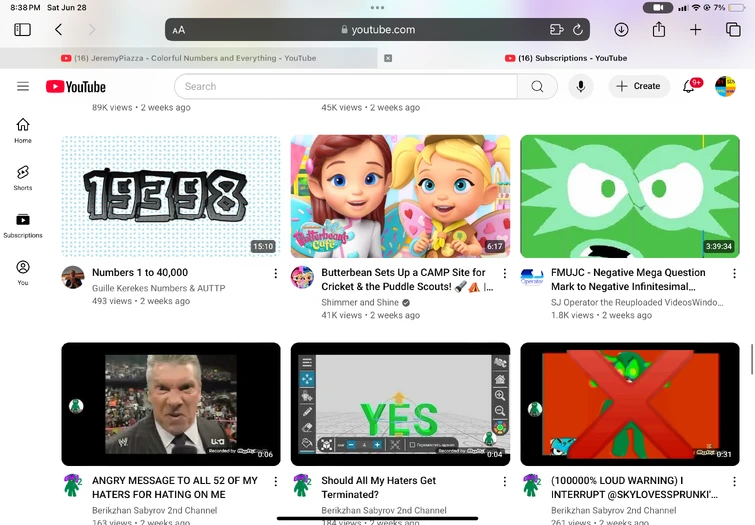The width and height of the screenshot is (755, 525).
Task: Open the red X video thumbnail
Action: pyautogui.click(x=630, y=404)
